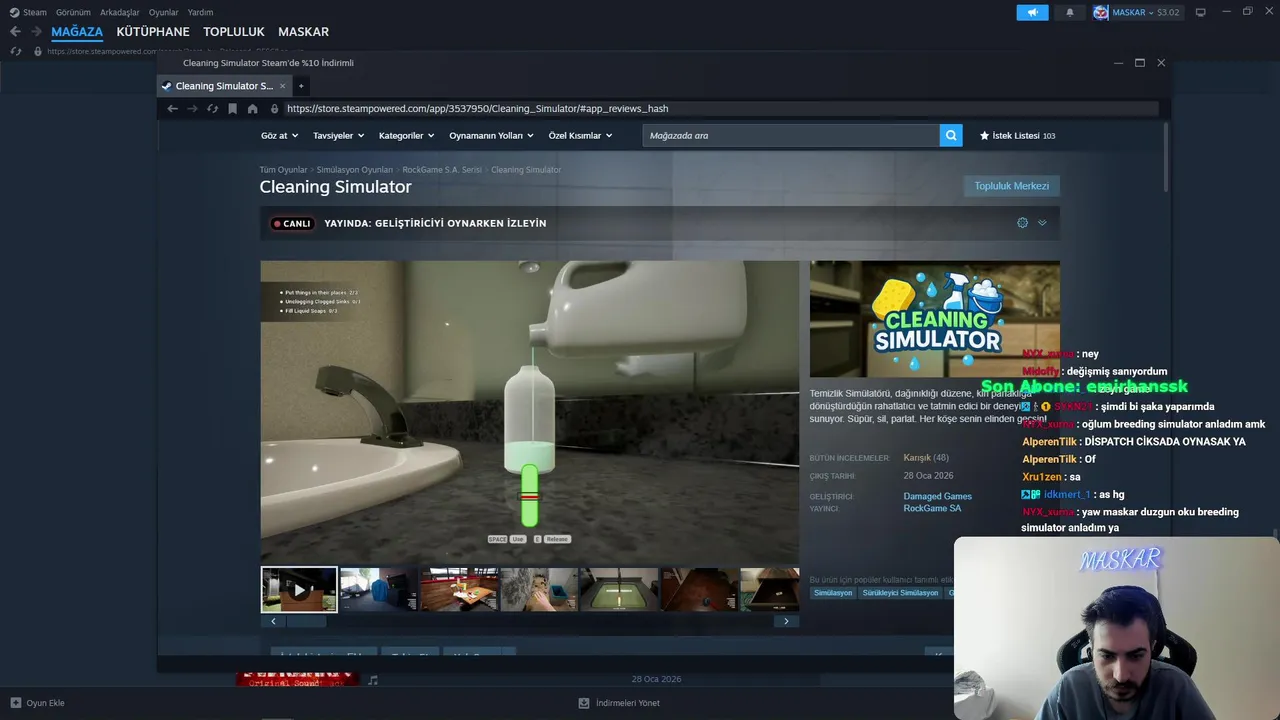
Task: Click the Topluluk Merkezi button
Action: 1012,186
